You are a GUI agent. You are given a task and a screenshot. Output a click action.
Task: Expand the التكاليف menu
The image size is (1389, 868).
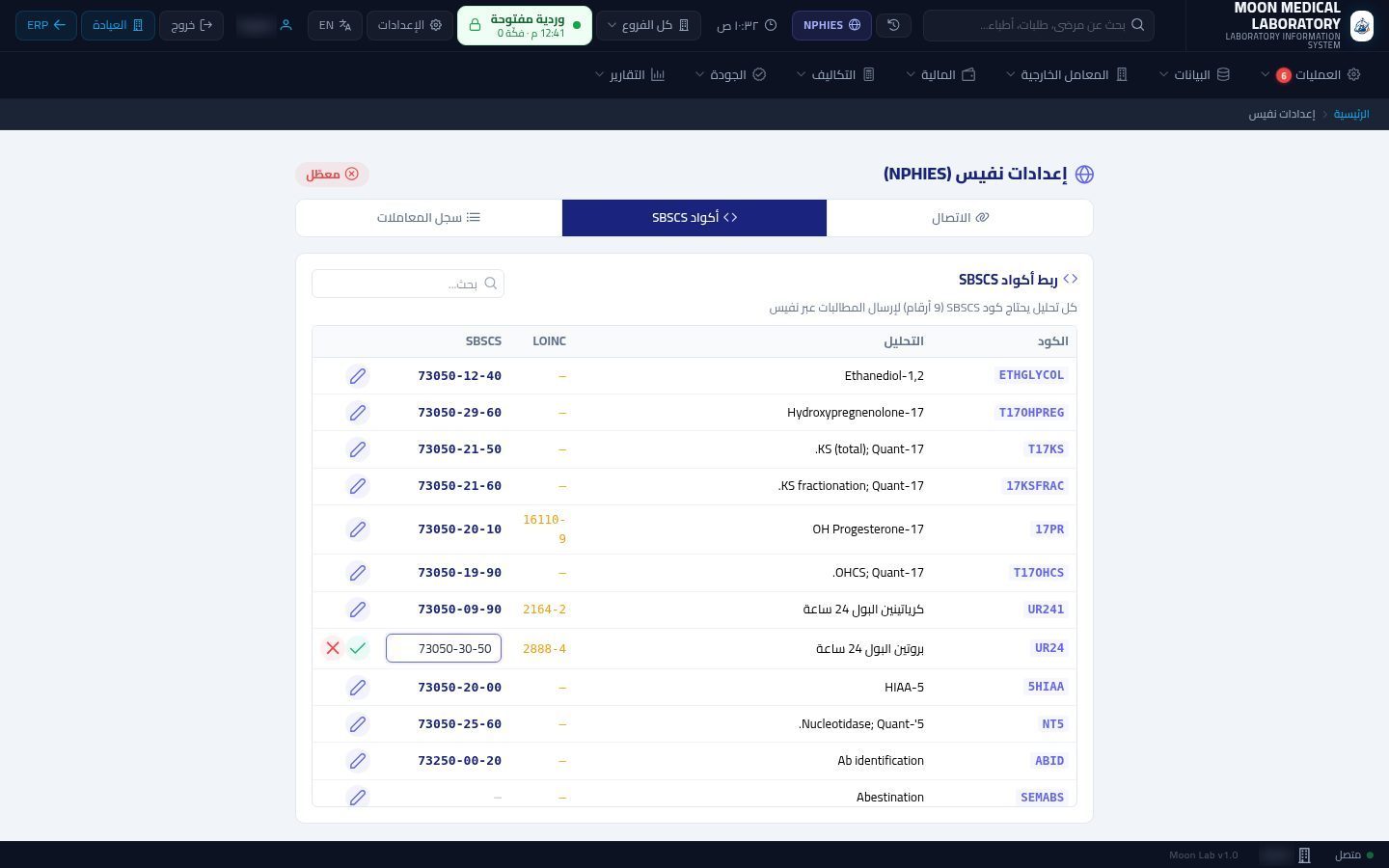(x=835, y=74)
